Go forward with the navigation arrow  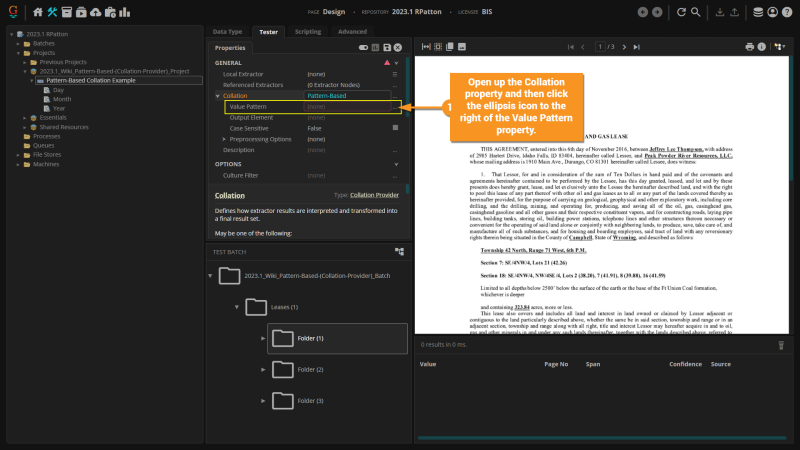pyautogui.click(x=657, y=12)
